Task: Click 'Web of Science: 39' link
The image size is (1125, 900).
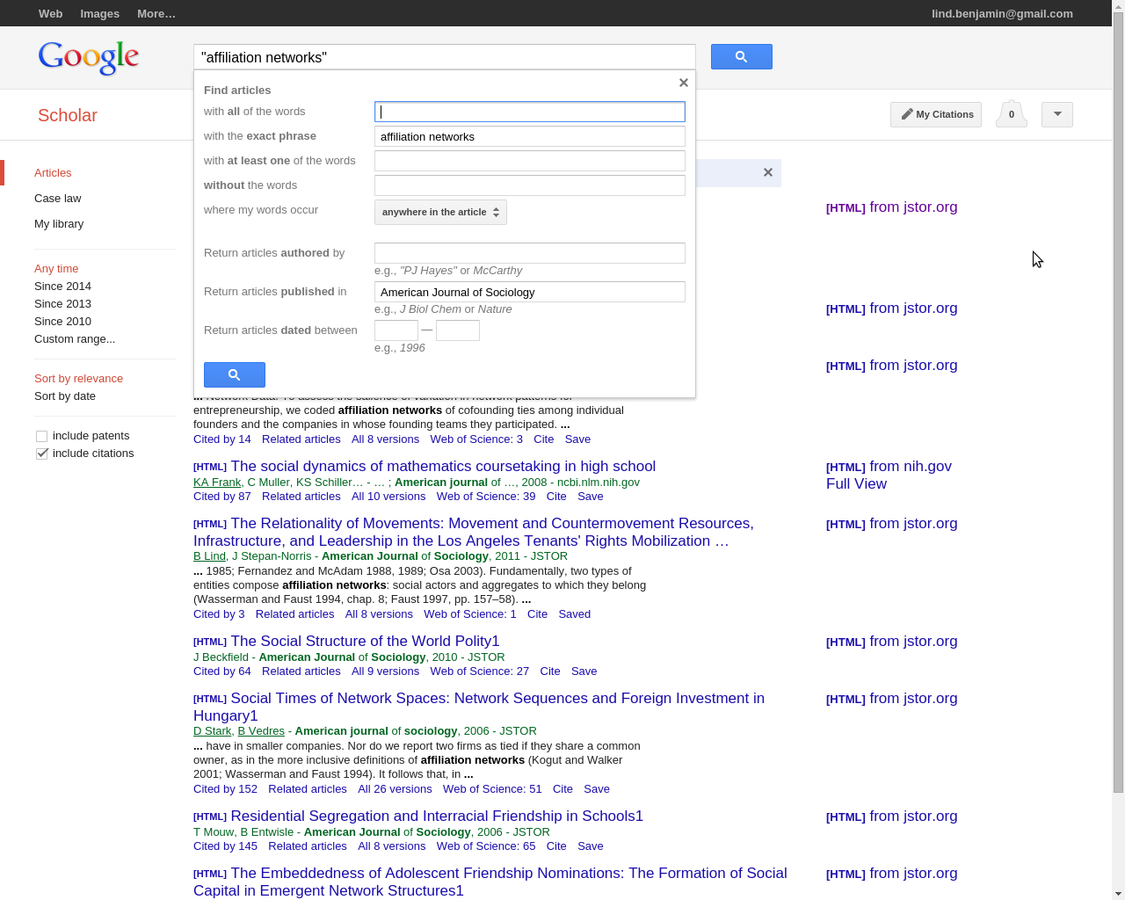Action: pos(486,497)
